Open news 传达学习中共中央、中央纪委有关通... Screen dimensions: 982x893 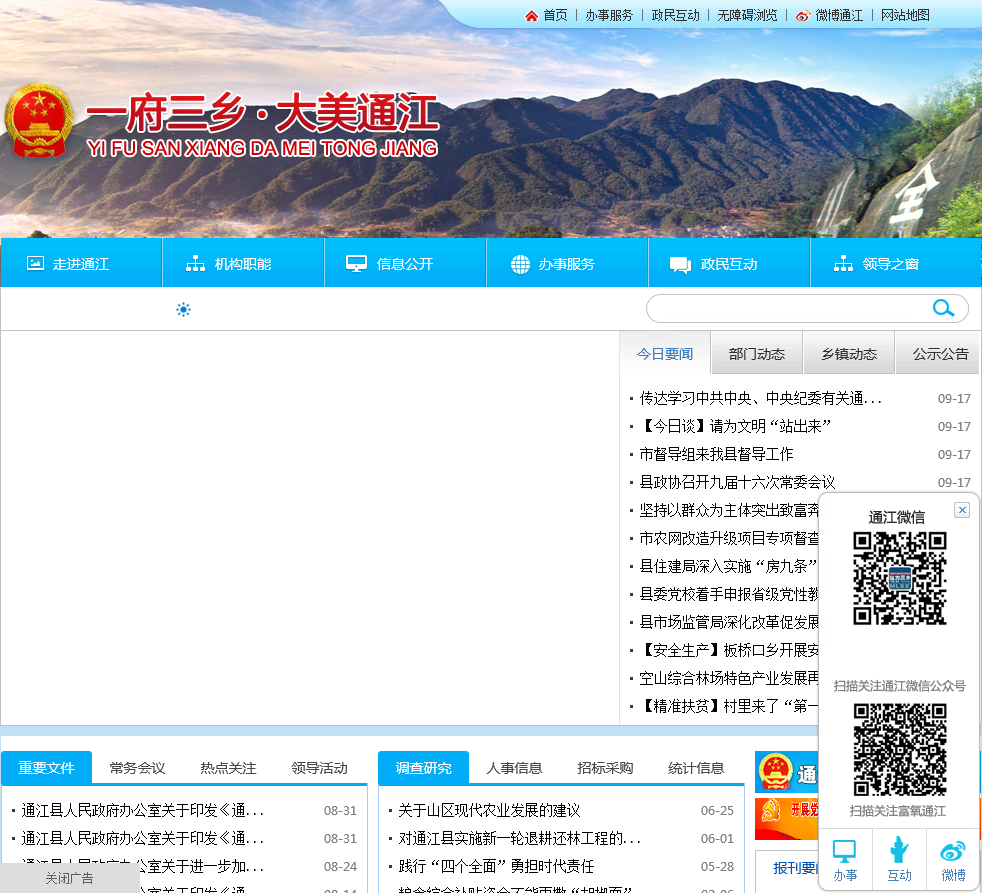pyautogui.click(x=760, y=398)
